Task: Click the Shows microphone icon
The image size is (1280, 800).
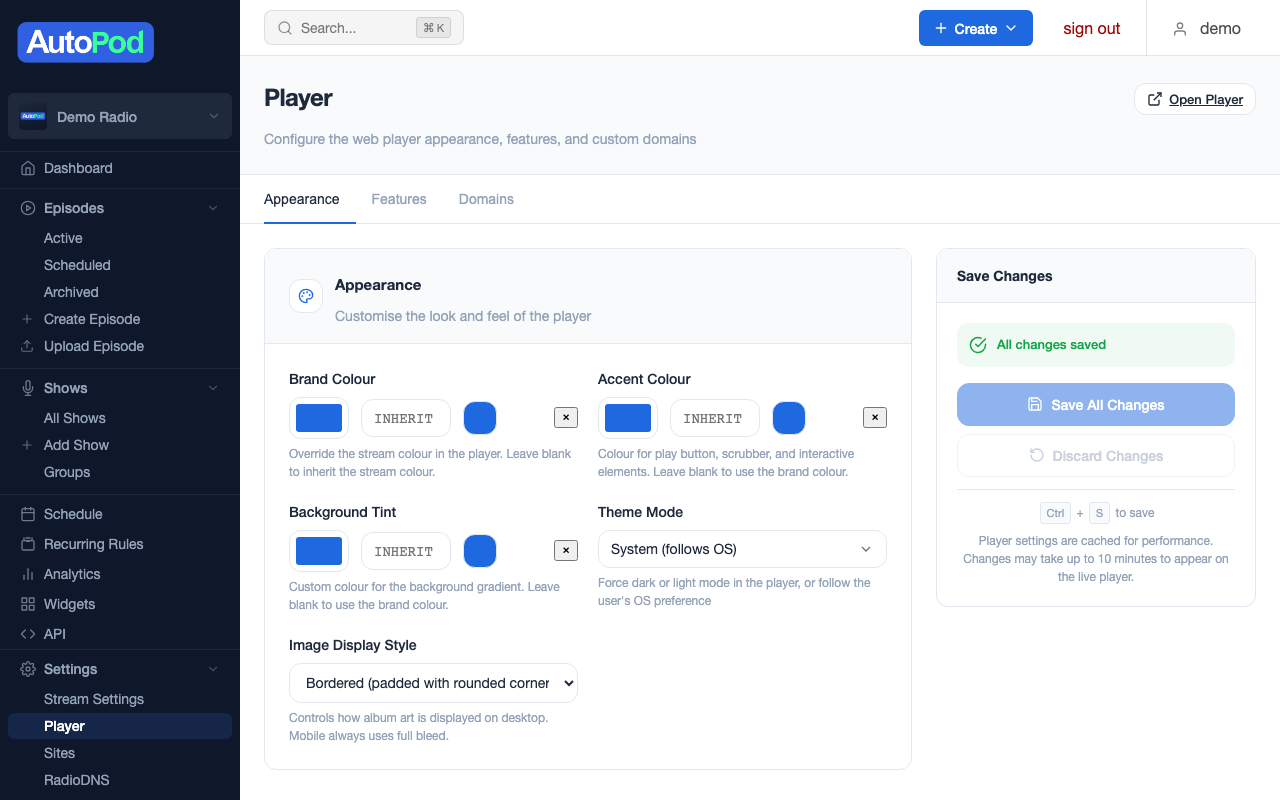Action: tap(28, 388)
